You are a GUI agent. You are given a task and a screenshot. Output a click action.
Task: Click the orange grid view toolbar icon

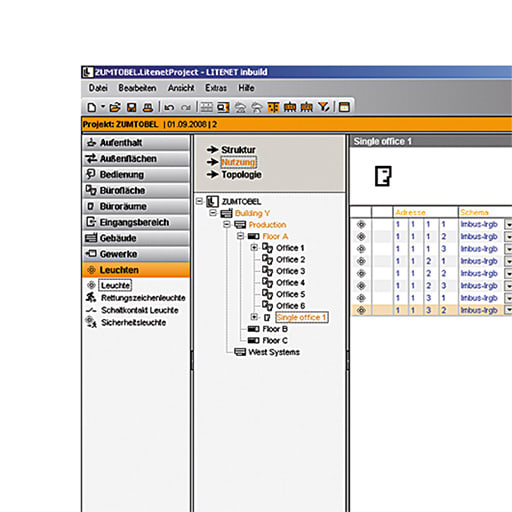[x=273, y=107]
